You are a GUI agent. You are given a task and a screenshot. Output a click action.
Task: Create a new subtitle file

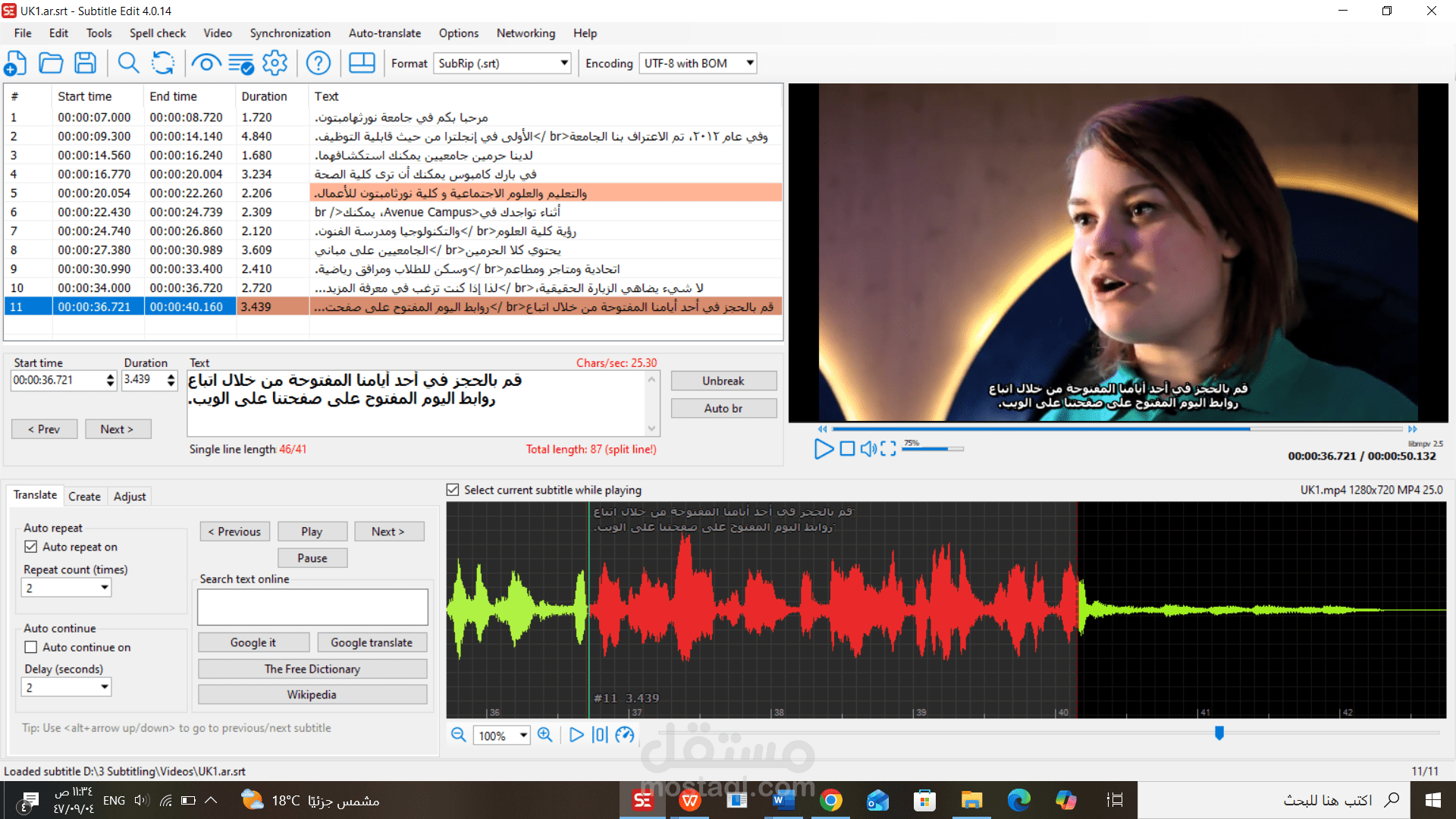point(16,63)
